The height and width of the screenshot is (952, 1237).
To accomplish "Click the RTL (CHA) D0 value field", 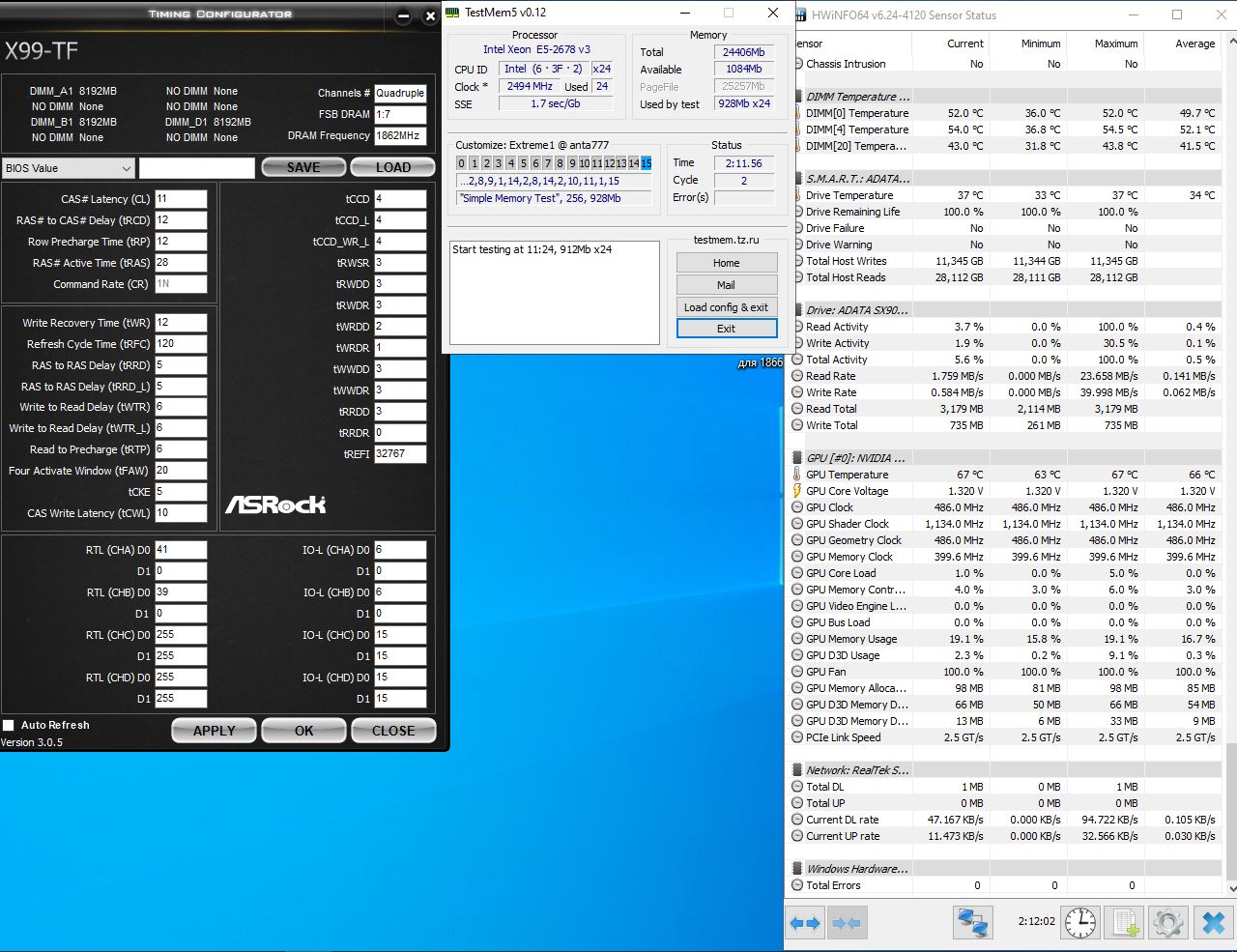I will tap(181, 550).
